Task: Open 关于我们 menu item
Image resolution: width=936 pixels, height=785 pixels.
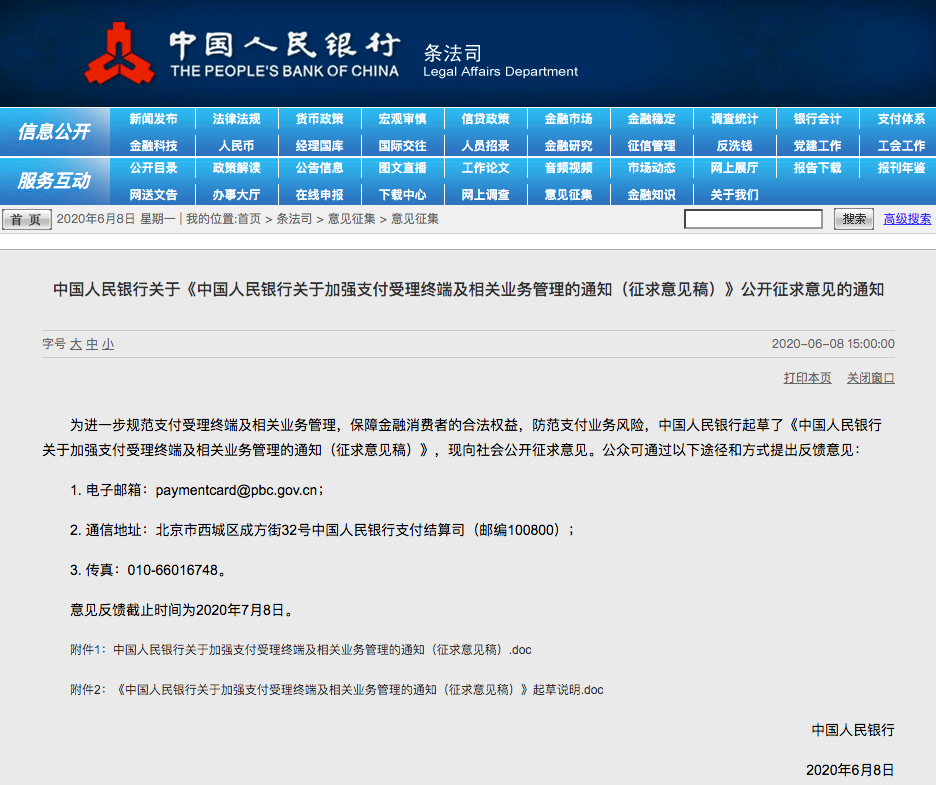Action: pos(734,195)
